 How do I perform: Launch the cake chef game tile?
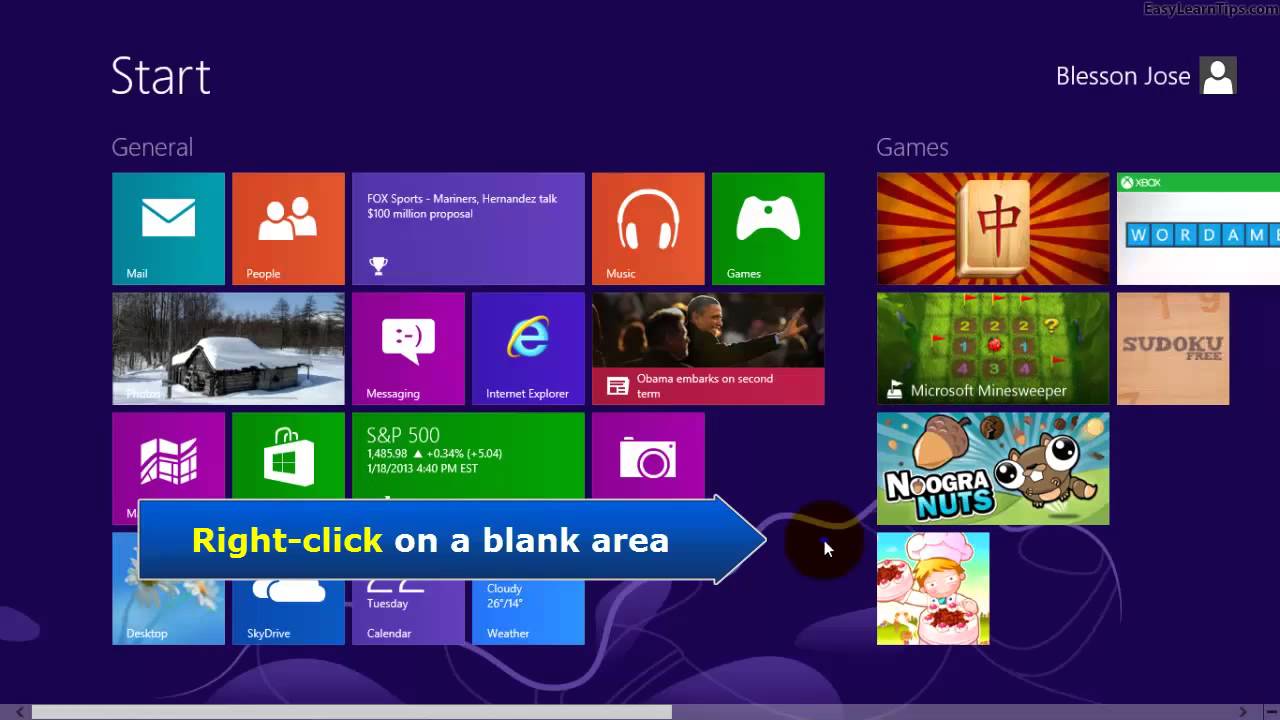point(933,589)
